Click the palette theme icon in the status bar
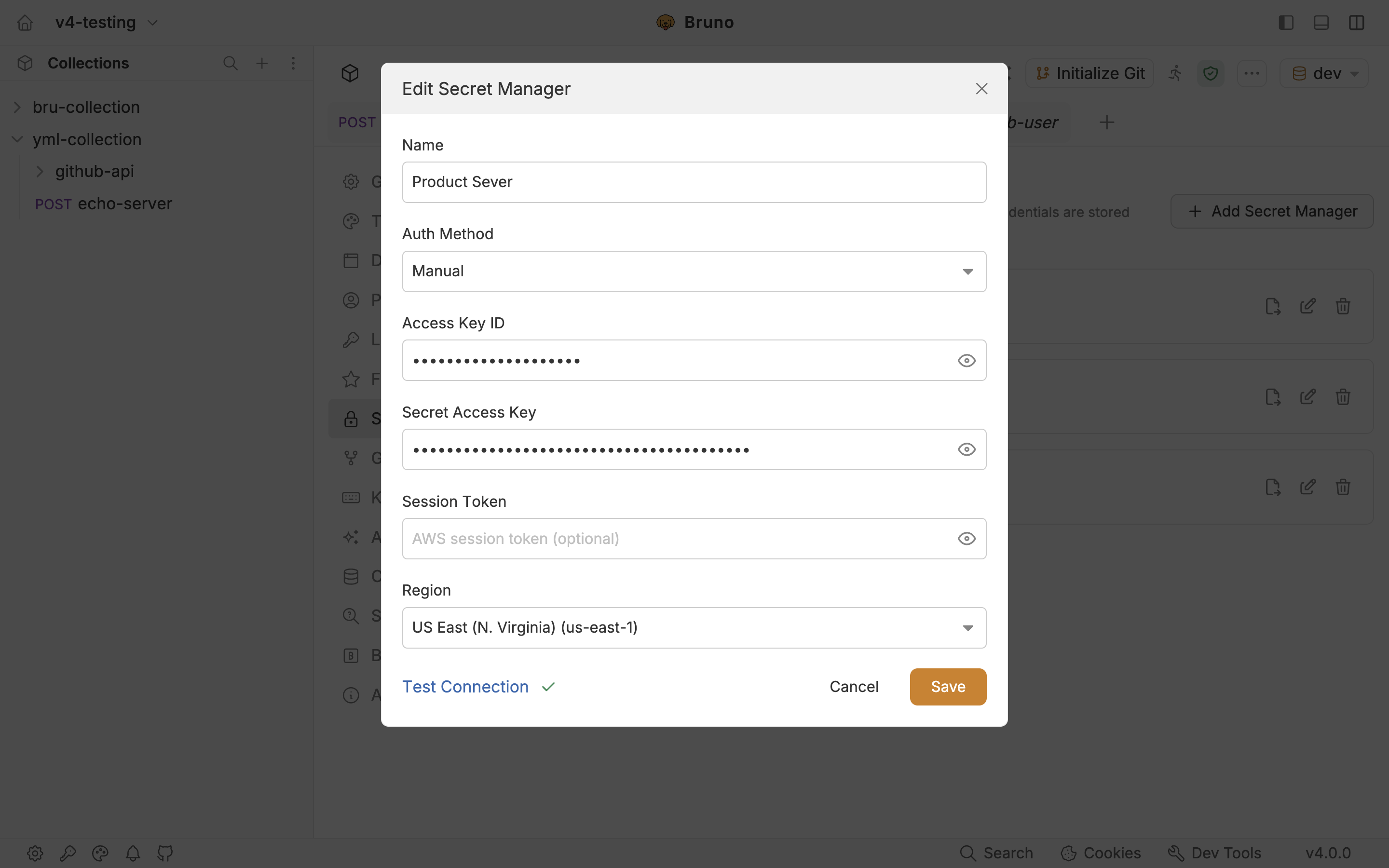Screen dimensions: 1389x868 click(100, 853)
